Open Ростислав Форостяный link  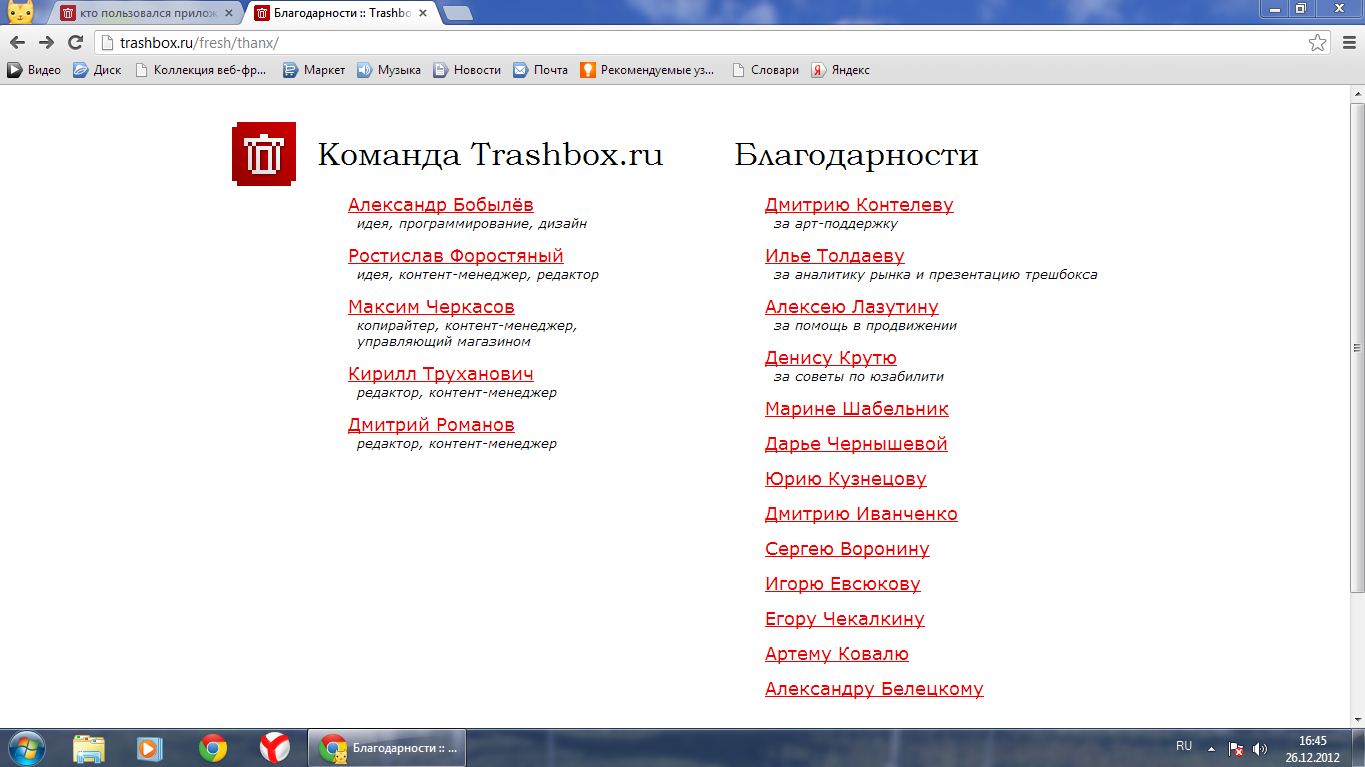coord(456,256)
